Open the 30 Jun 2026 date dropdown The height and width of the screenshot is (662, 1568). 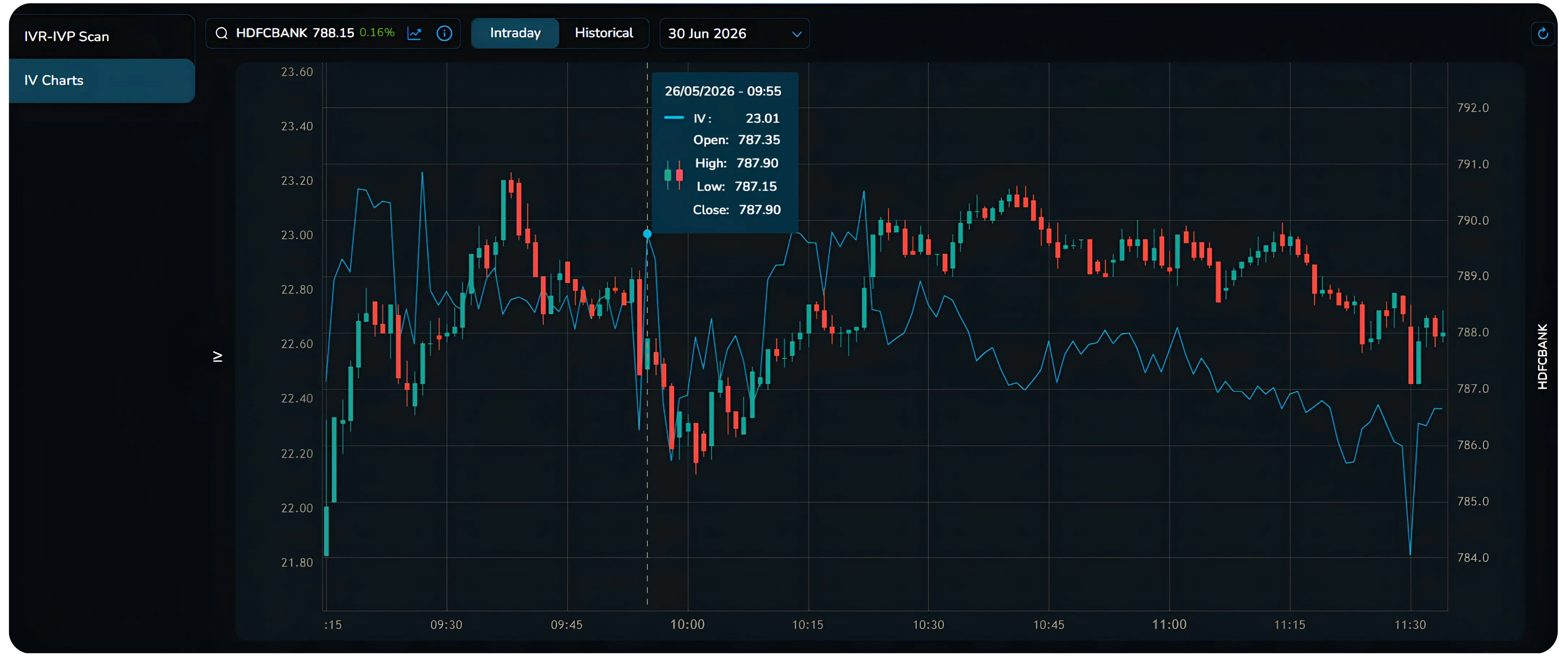tap(734, 34)
